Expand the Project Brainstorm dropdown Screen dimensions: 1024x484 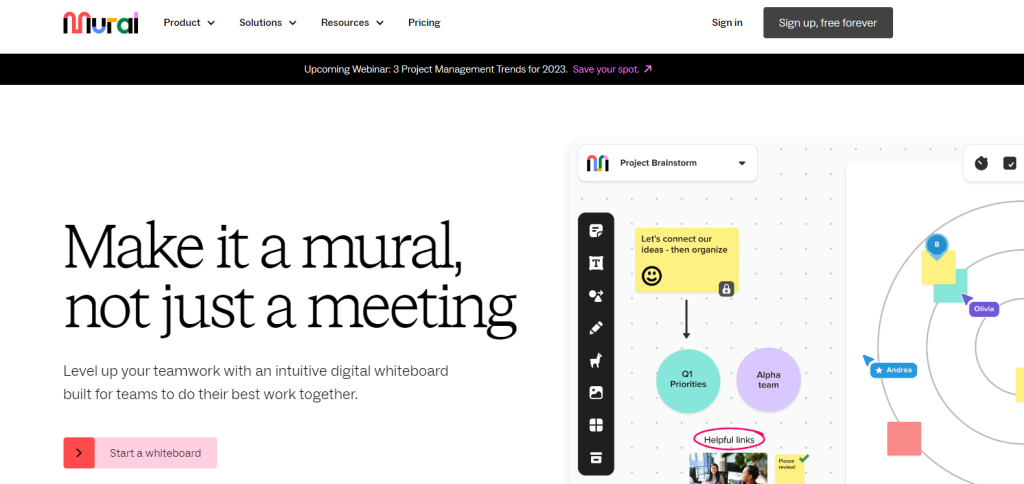tap(742, 163)
